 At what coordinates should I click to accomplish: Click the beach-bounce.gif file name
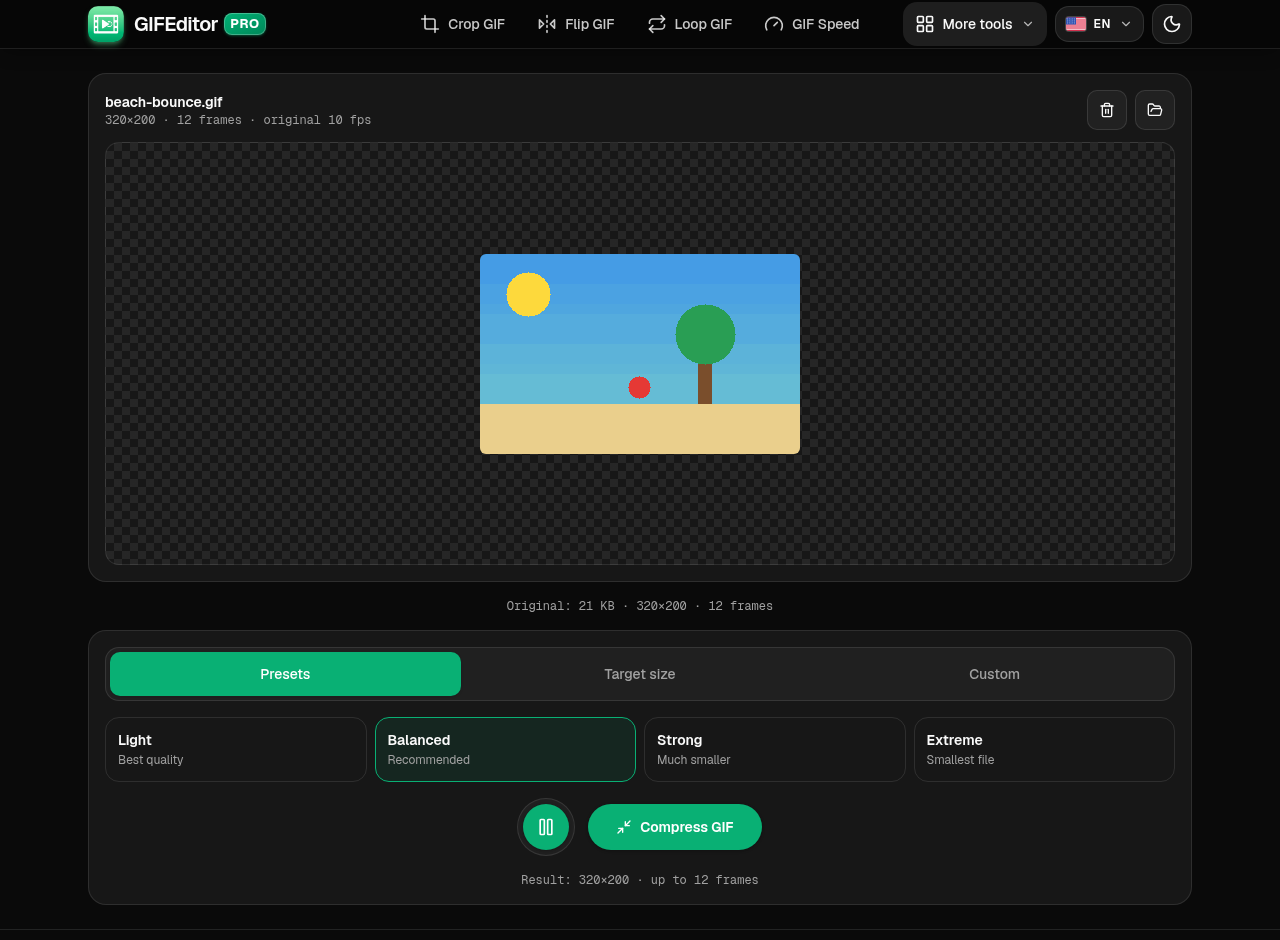pos(164,102)
